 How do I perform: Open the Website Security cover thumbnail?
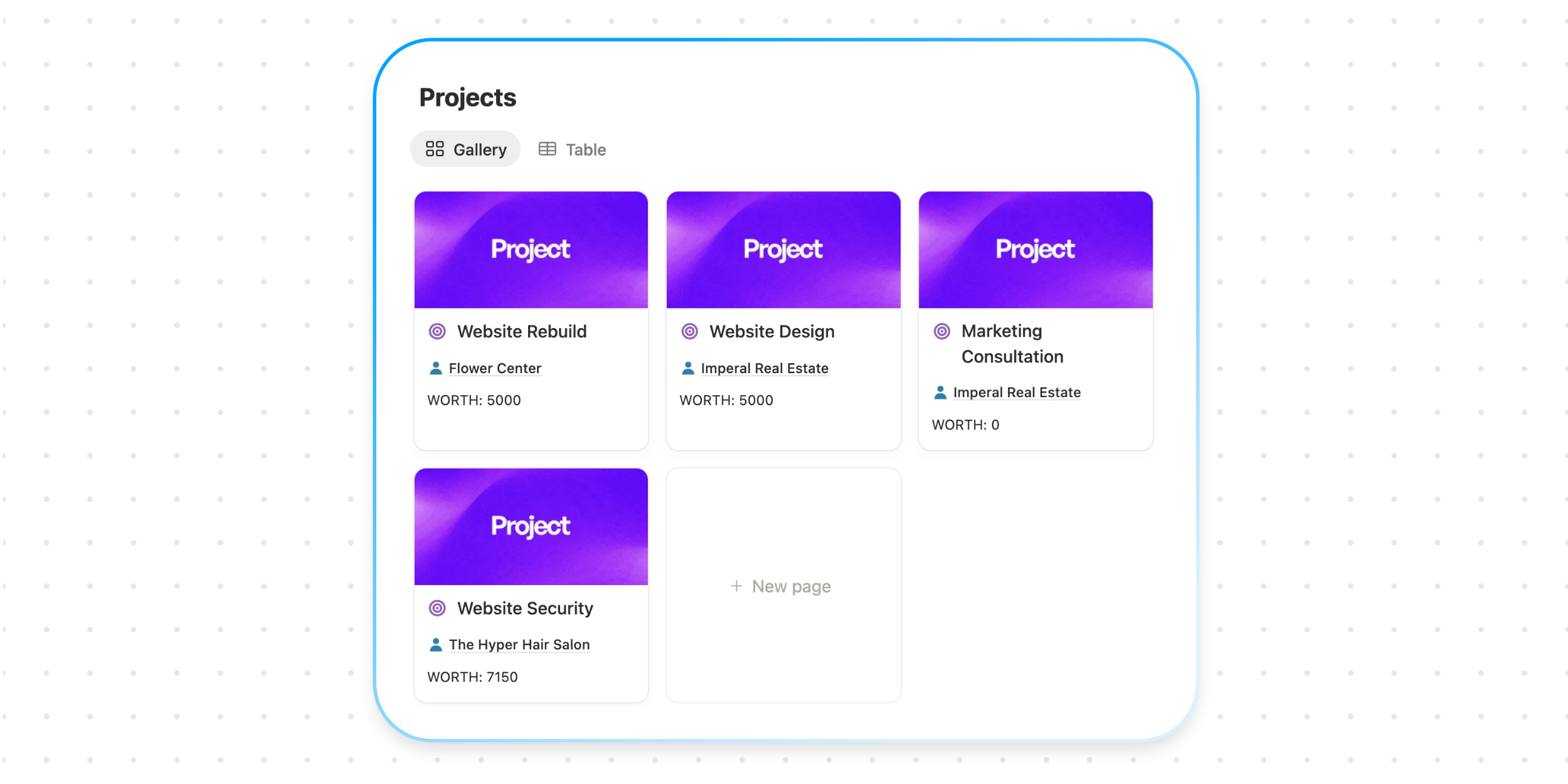pos(531,526)
